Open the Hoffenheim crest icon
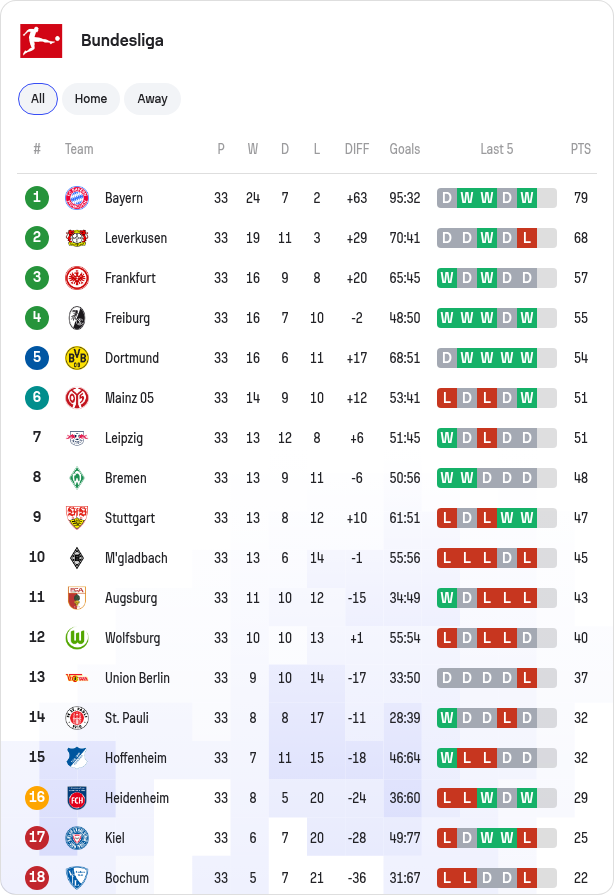614x895 pixels. (77, 757)
